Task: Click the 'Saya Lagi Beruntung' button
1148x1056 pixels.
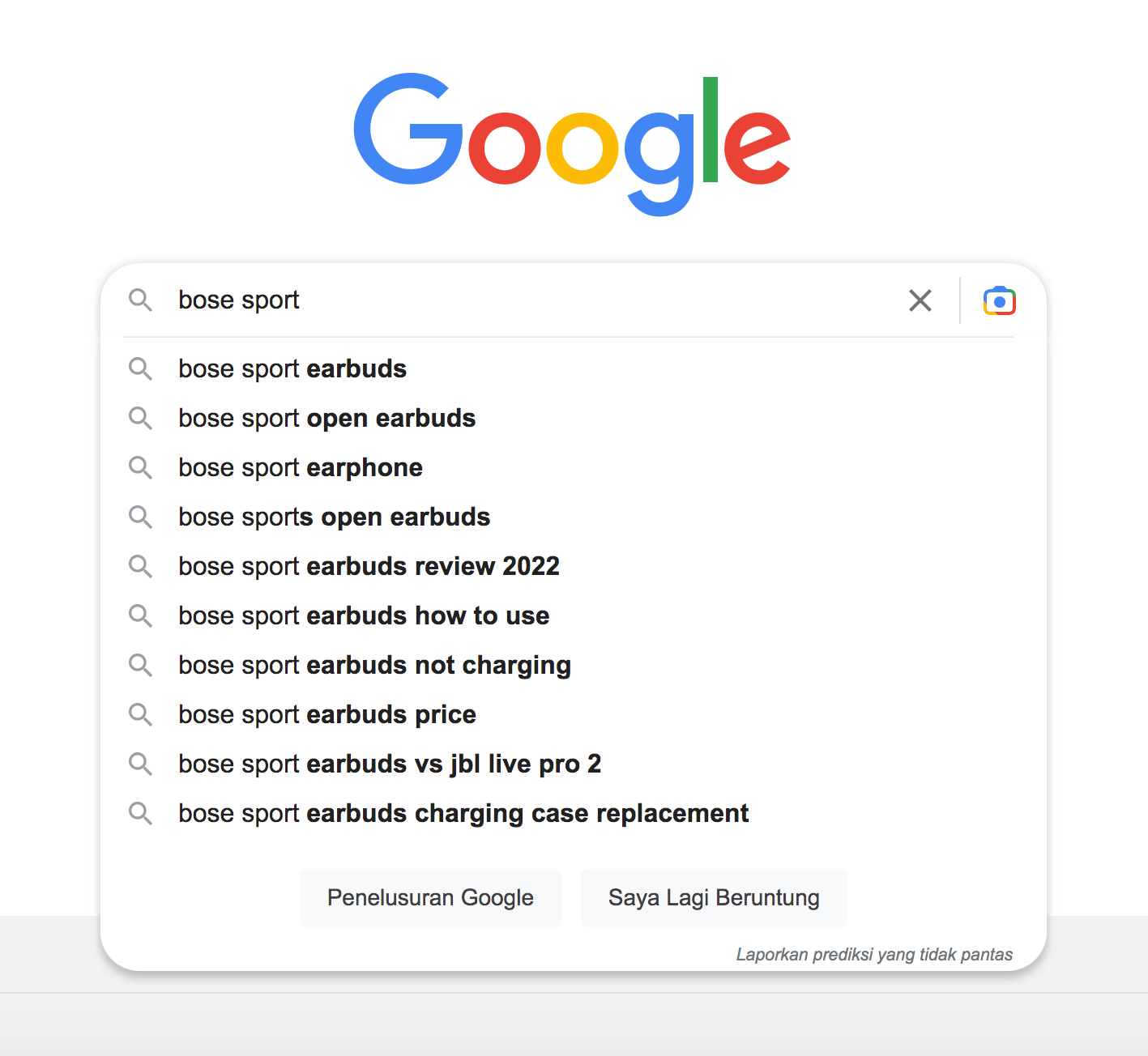Action: tap(713, 897)
